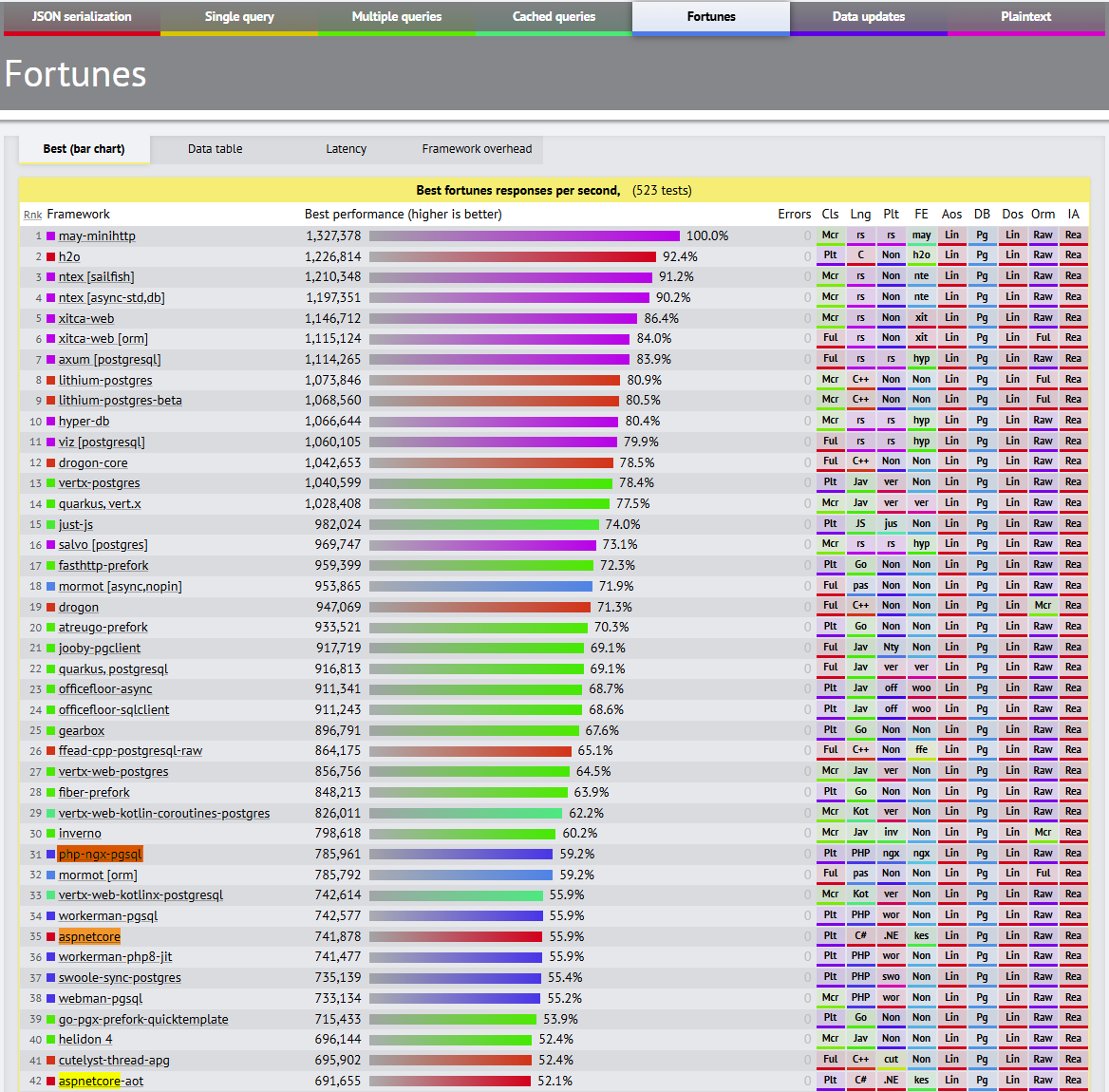The image size is (1109, 1092).
Task: Open the ntex [async-std,db] link
Action: [x=112, y=298]
